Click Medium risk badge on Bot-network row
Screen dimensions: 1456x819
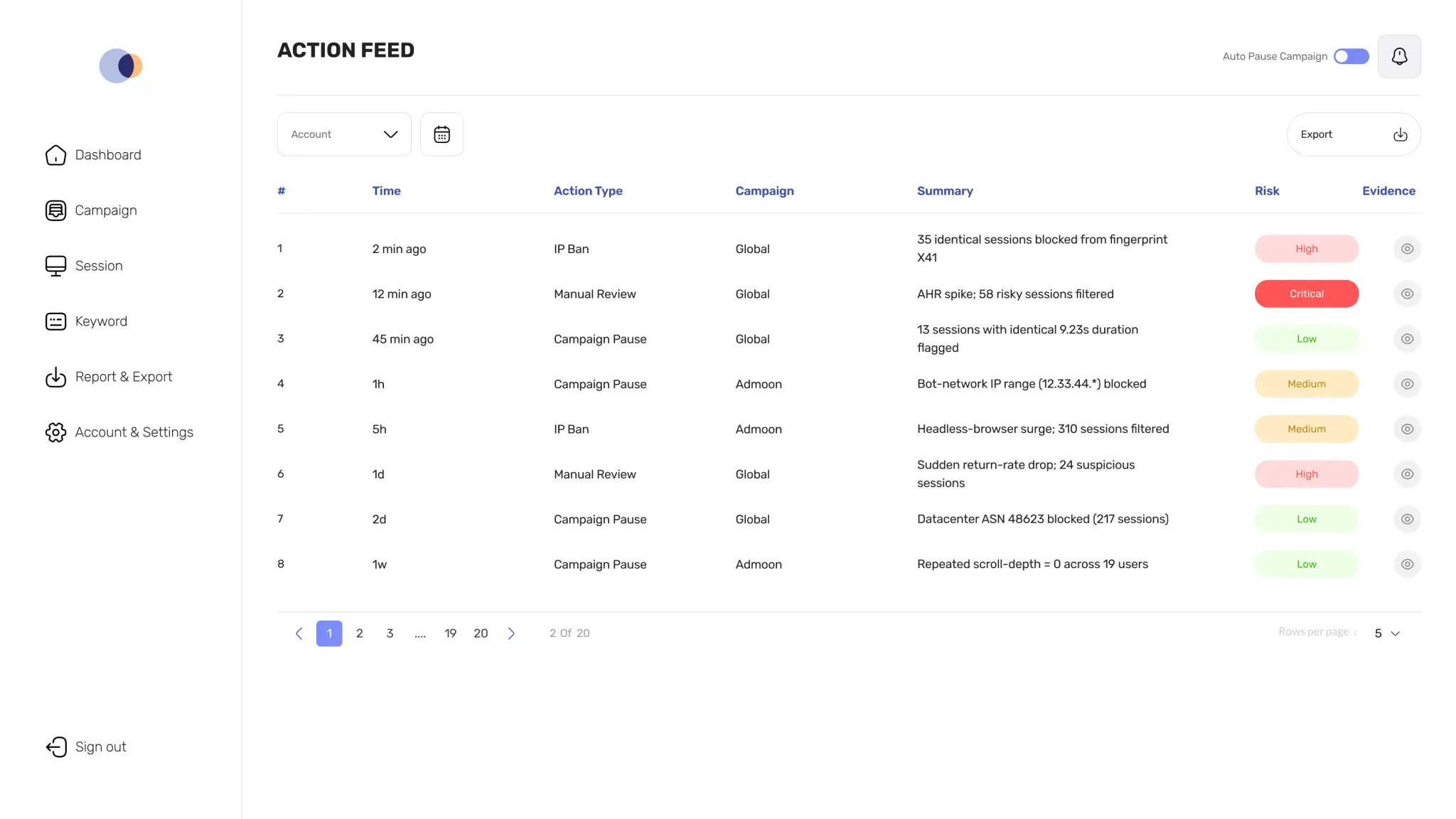click(1307, 384)
